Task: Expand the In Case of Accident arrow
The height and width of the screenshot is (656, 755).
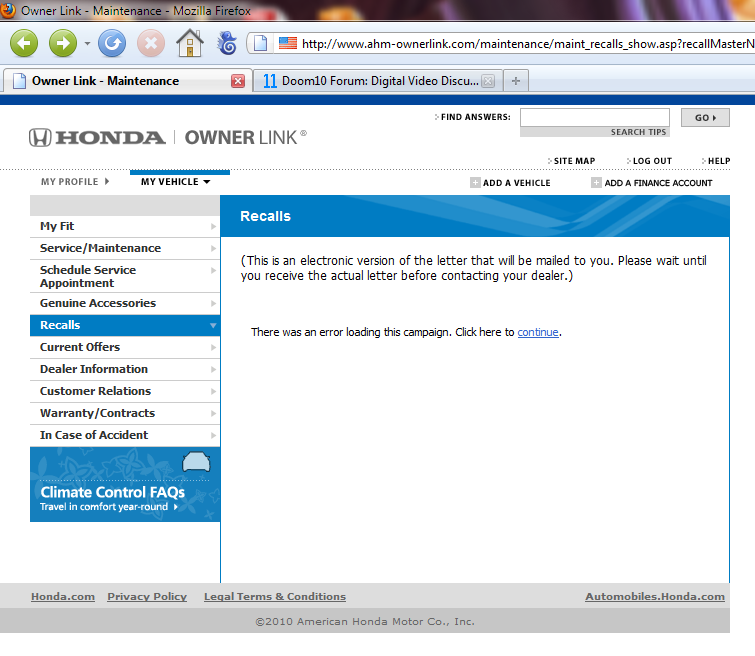Action: coord(213,435)
